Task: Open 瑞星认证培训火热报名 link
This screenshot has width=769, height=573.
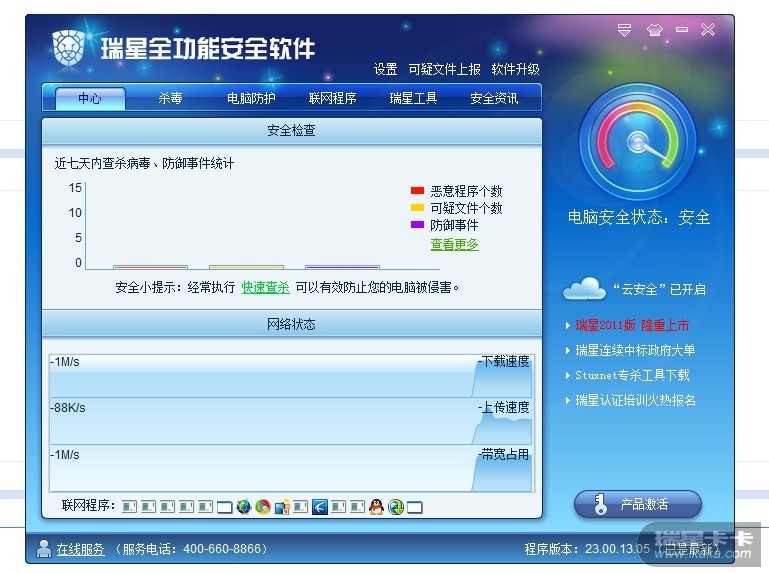Action: pyautogui.click(x=635, y=400)
